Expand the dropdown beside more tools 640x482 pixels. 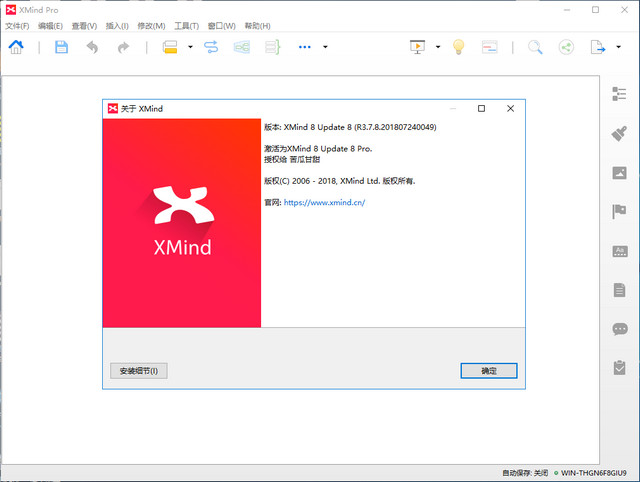(x=325, y=47)
